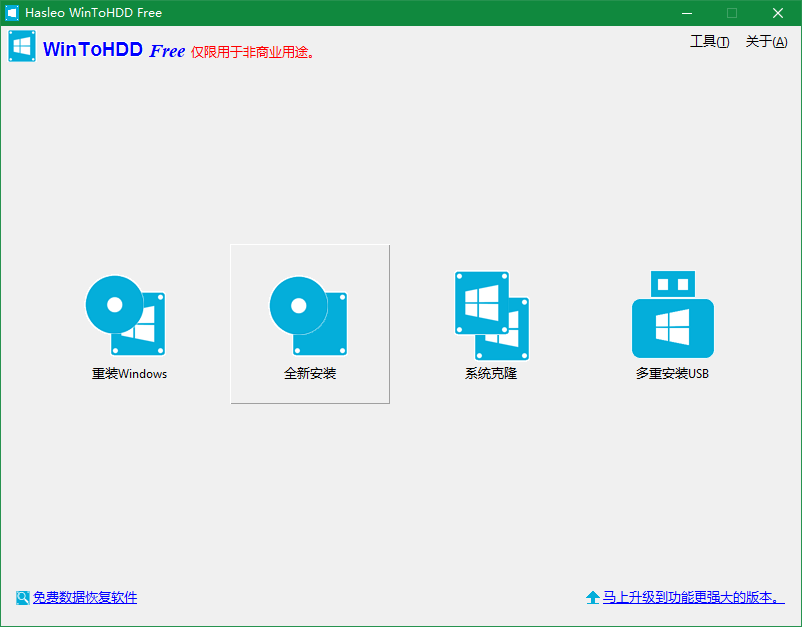Image resolution: width=802 pixels, height=627 pixels.
Task: Click the 重装Windows disc icon
Action: pyautogui.click(x=125, y=315)
